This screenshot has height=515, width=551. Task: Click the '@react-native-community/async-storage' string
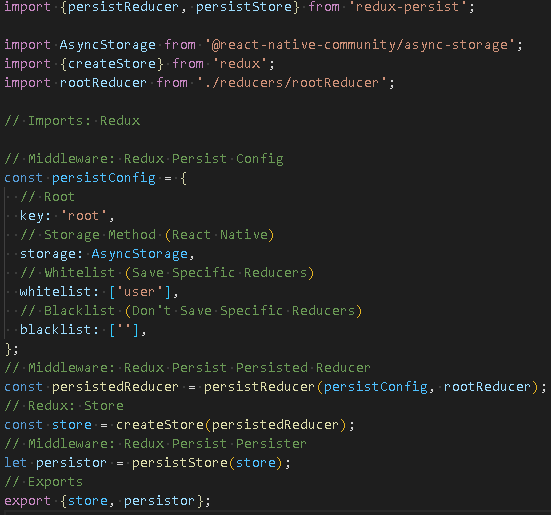click(x=360, y=45)
